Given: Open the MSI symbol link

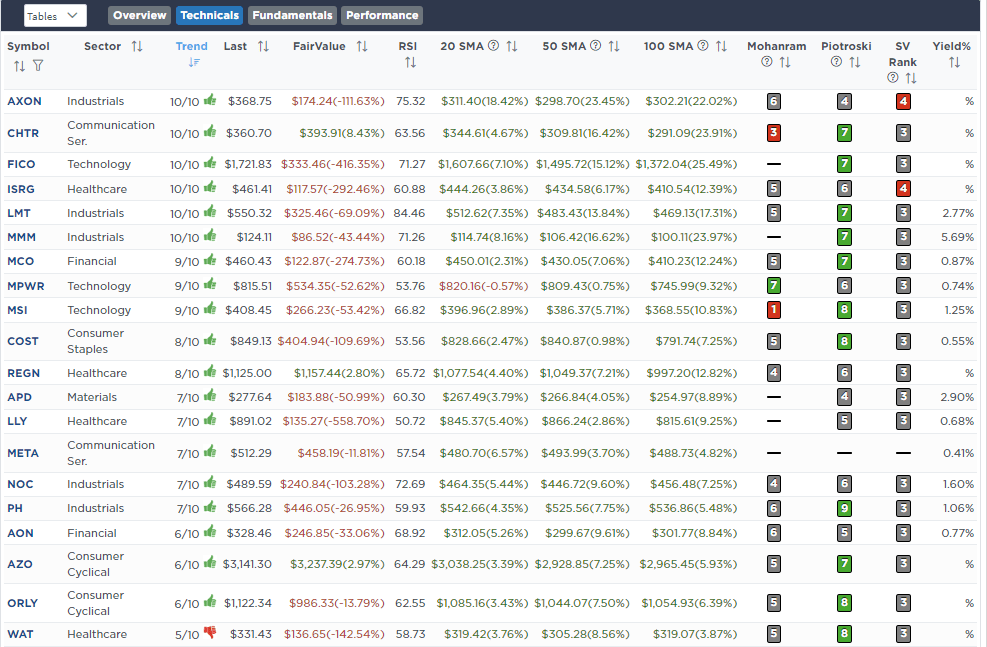Looking at the screenshot, I should (x=17, y=310).
